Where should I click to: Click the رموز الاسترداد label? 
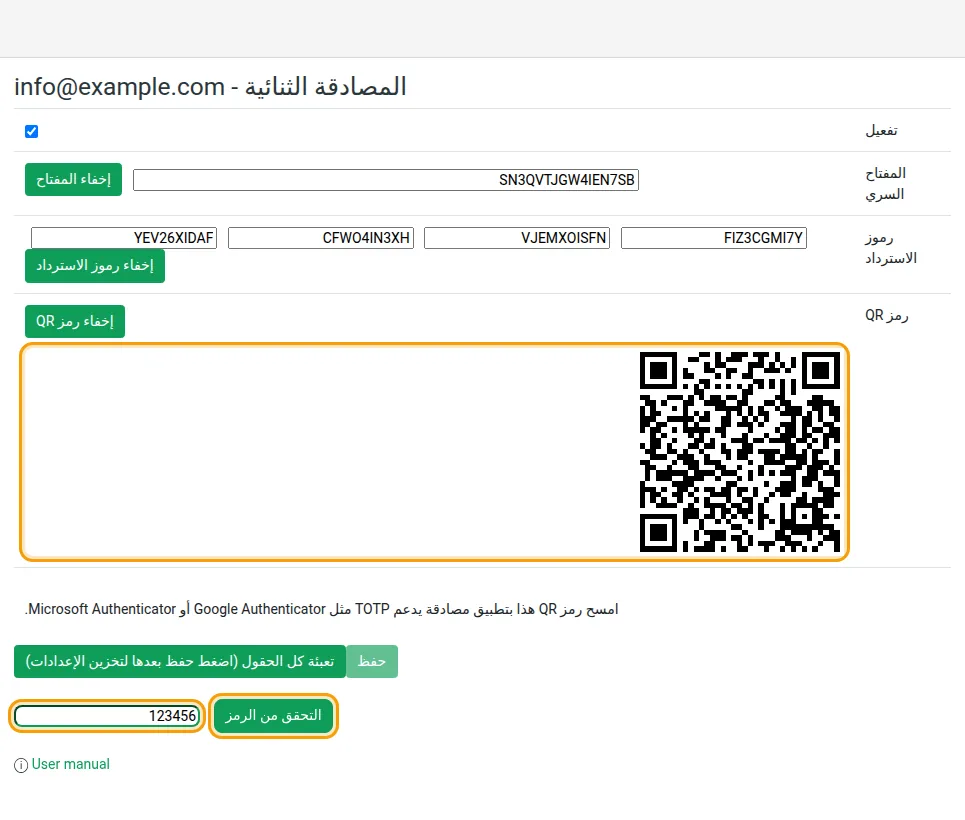pyautogui.click(x=891, y=247)
